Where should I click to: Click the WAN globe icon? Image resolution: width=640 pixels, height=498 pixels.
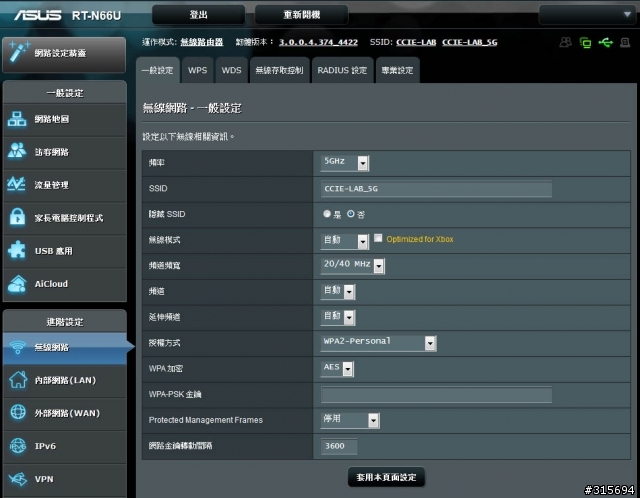tap(18, 412)
